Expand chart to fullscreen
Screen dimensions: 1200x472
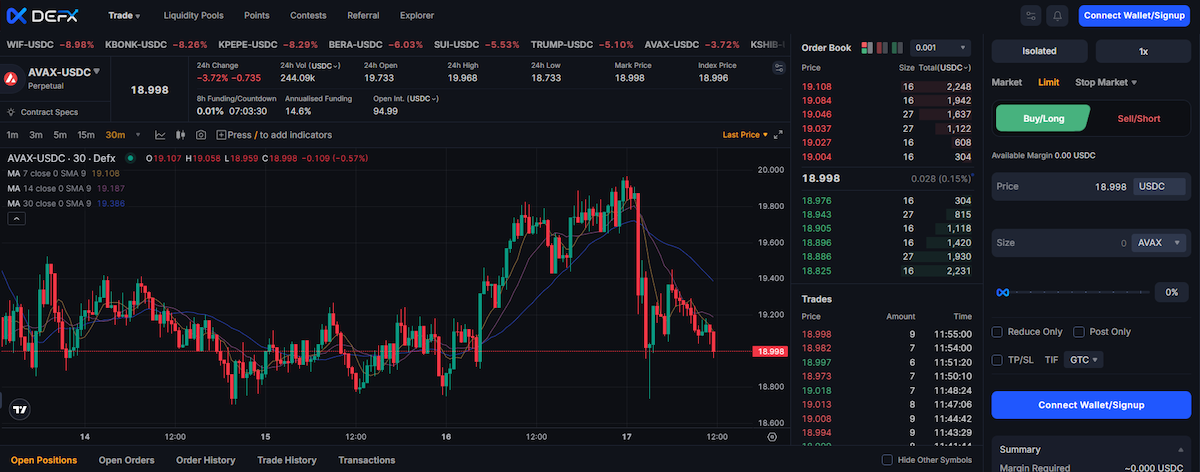pos(778,134)
